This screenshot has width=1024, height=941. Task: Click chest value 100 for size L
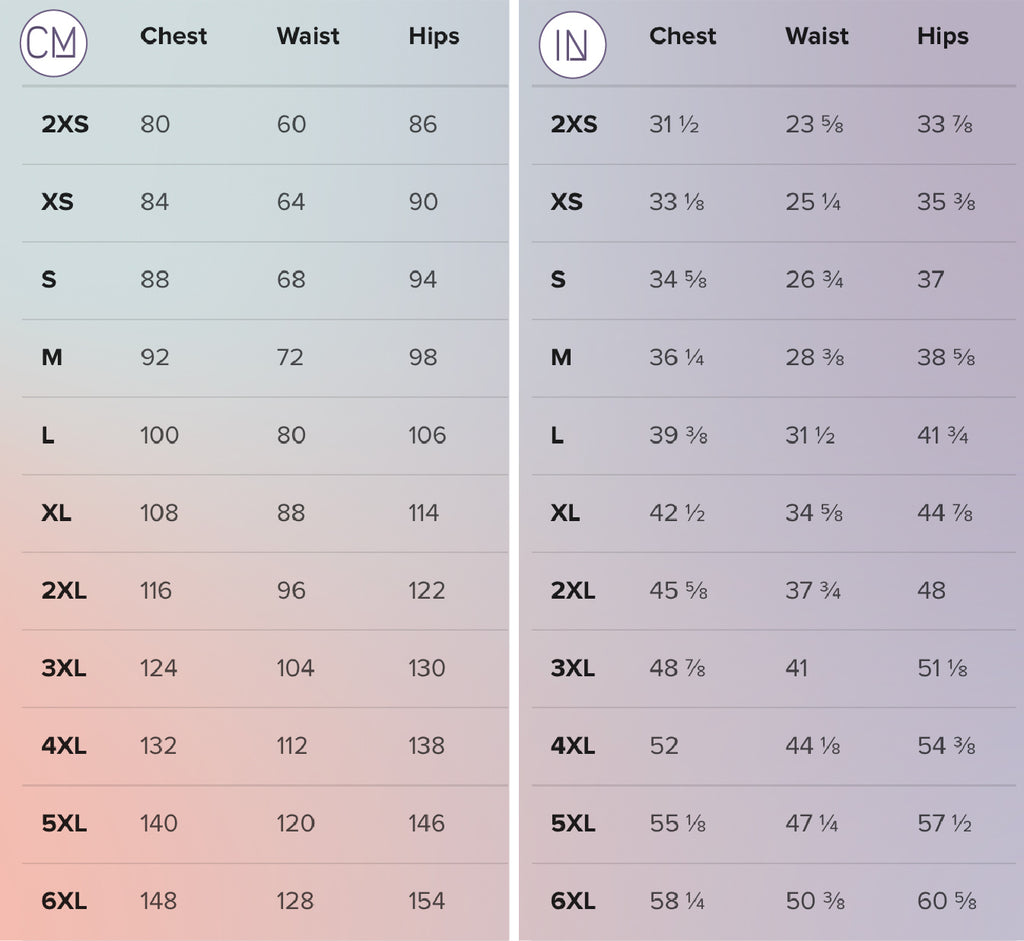pos(160,435)
